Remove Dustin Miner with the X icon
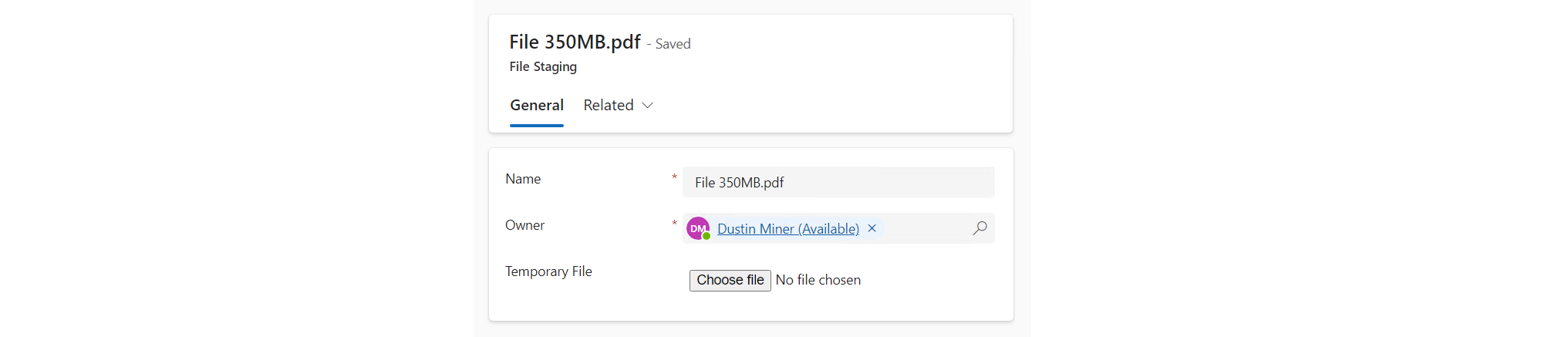This screenshot has width=1568, height=337. [x=872, y=228]
